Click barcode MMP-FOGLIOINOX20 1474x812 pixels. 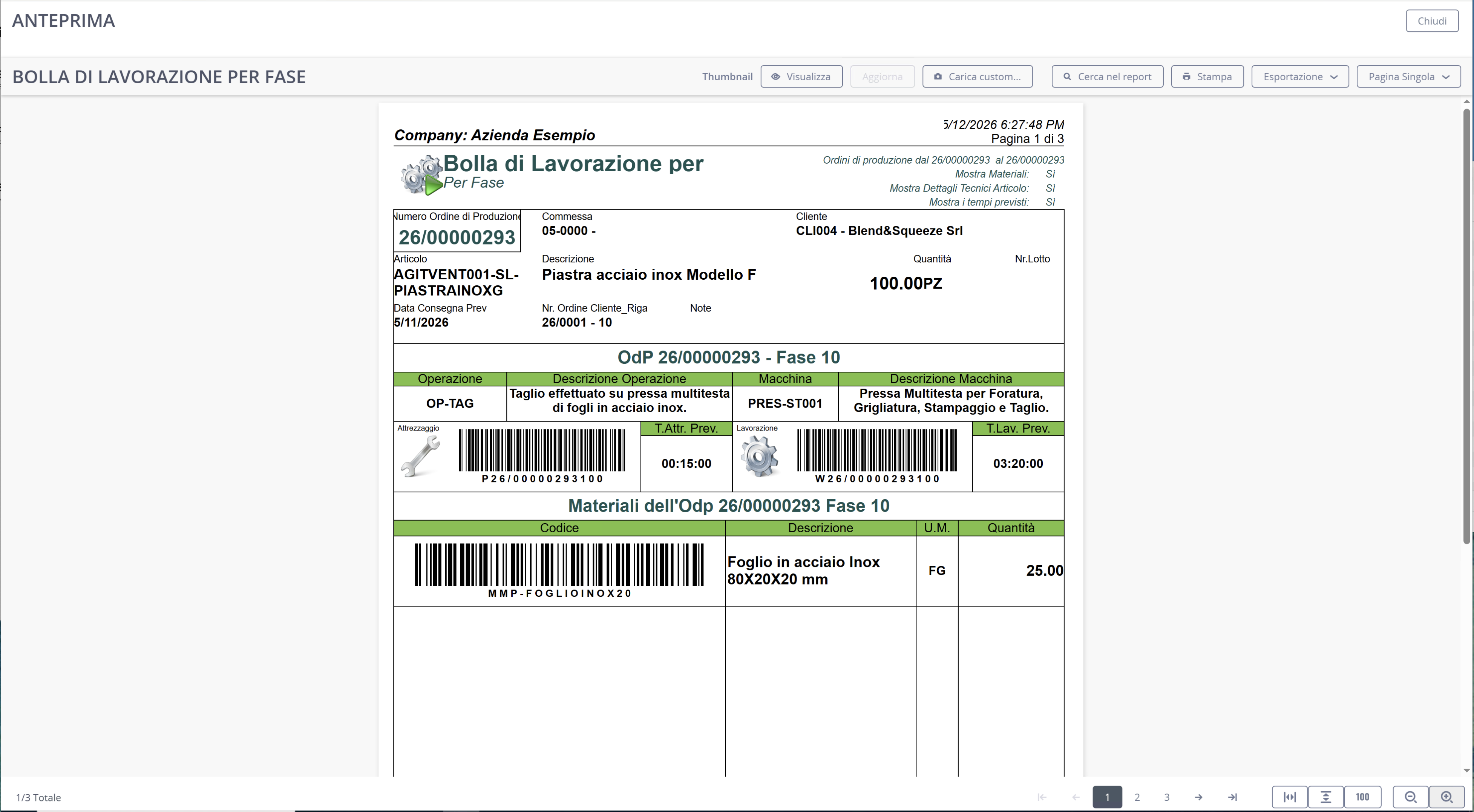pos(559,570)
